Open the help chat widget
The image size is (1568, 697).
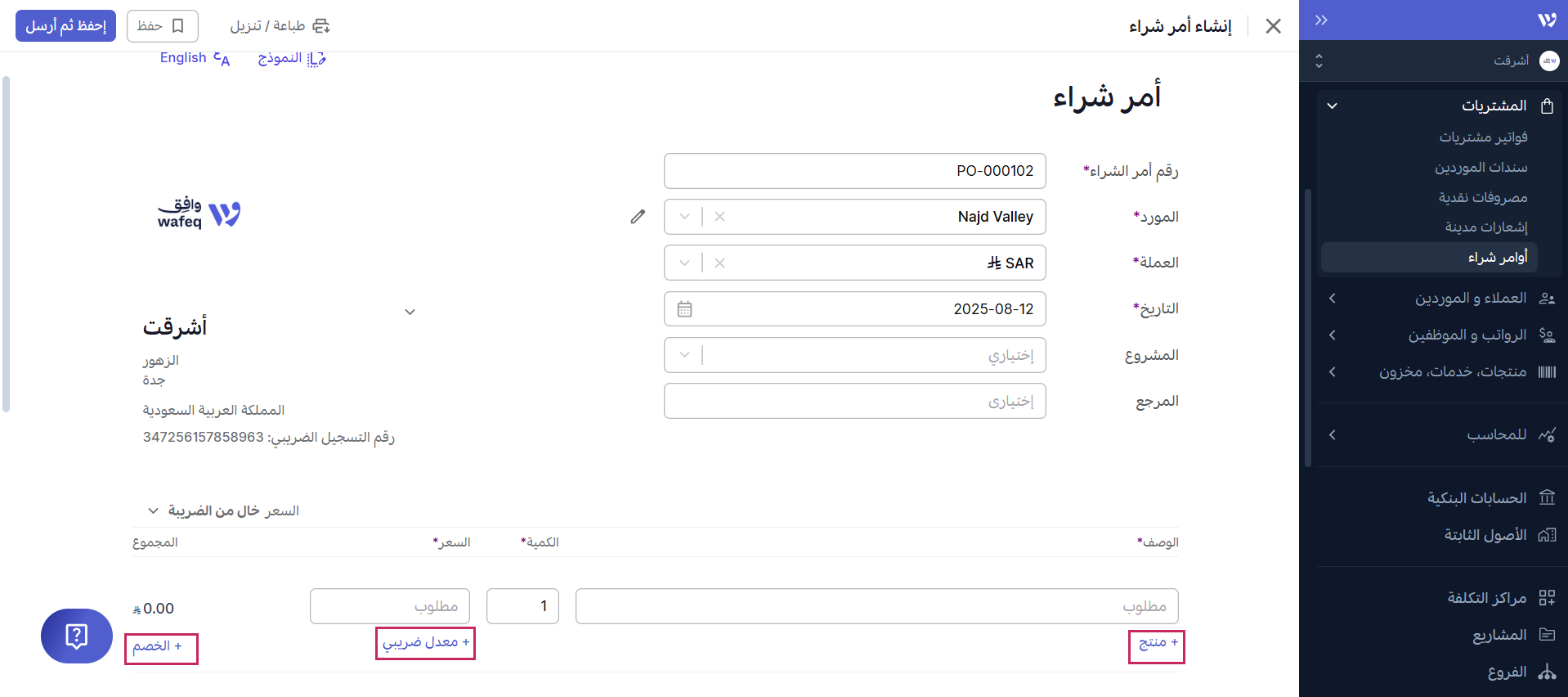tap(76, 636)
